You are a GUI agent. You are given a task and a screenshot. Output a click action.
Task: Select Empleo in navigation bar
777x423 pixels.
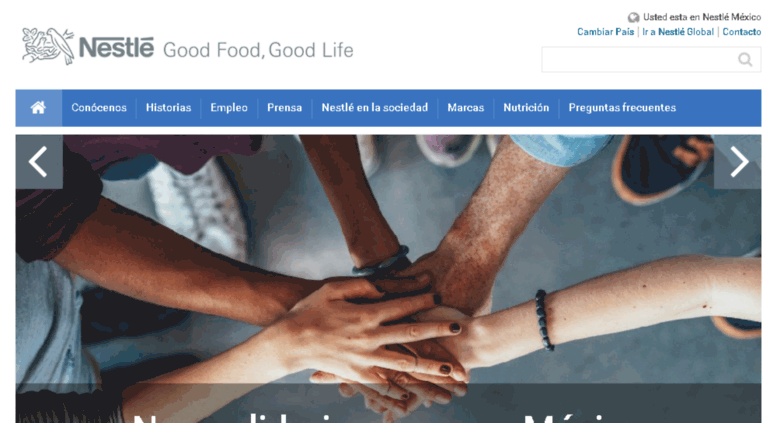pos(229,107)
